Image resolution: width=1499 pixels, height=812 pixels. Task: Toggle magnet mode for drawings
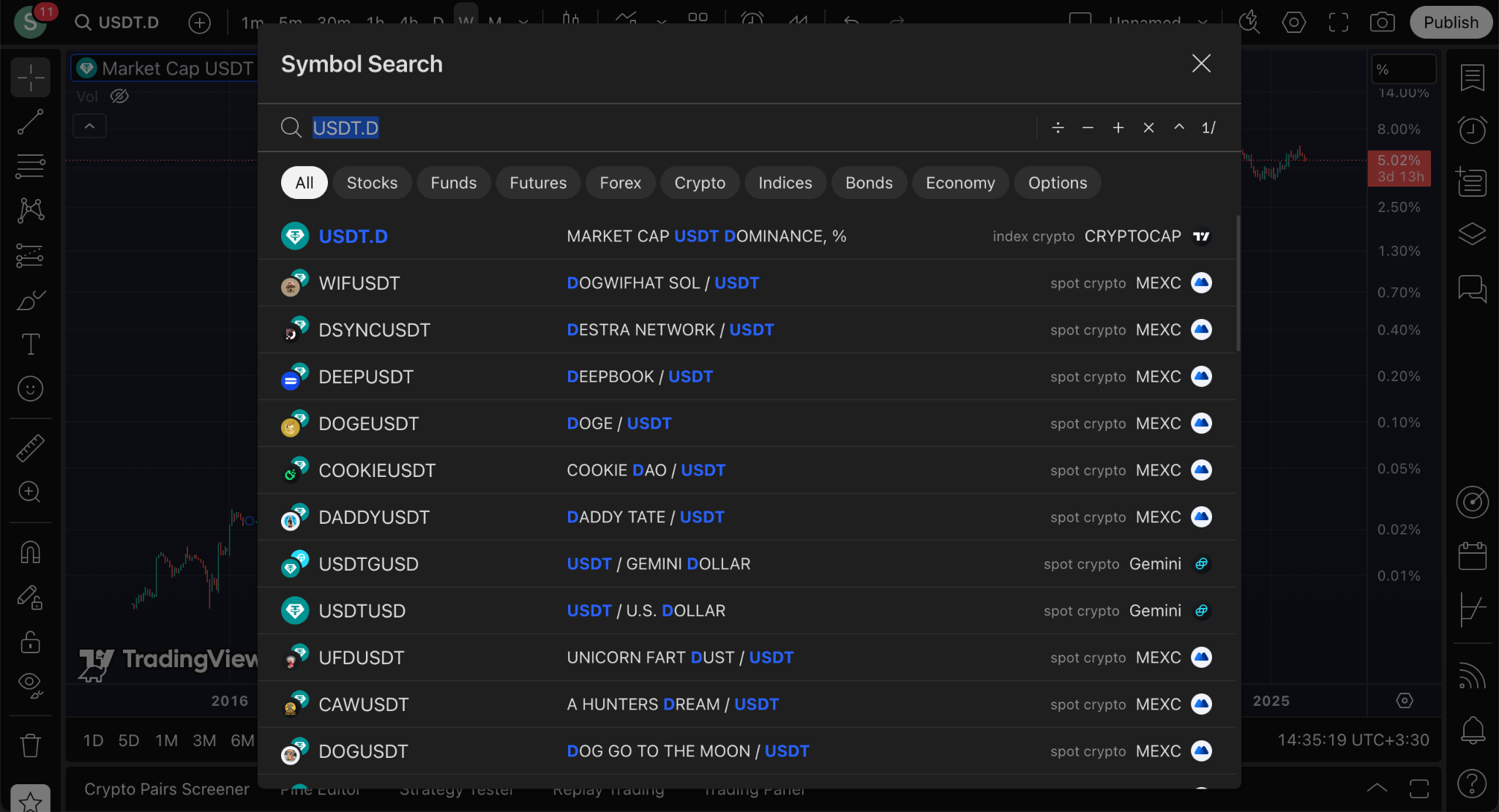(x=31, y=552)
